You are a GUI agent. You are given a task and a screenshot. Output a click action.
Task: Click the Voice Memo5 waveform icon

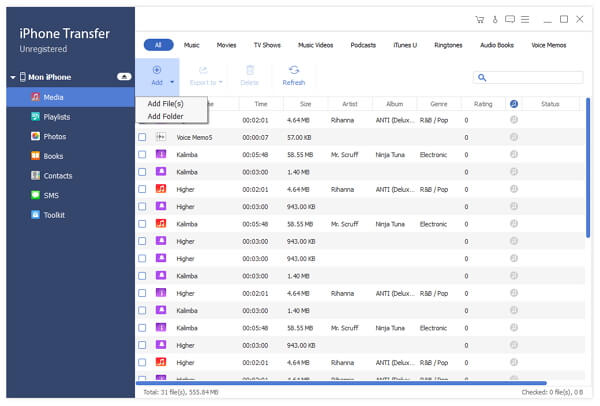point(161,137)
